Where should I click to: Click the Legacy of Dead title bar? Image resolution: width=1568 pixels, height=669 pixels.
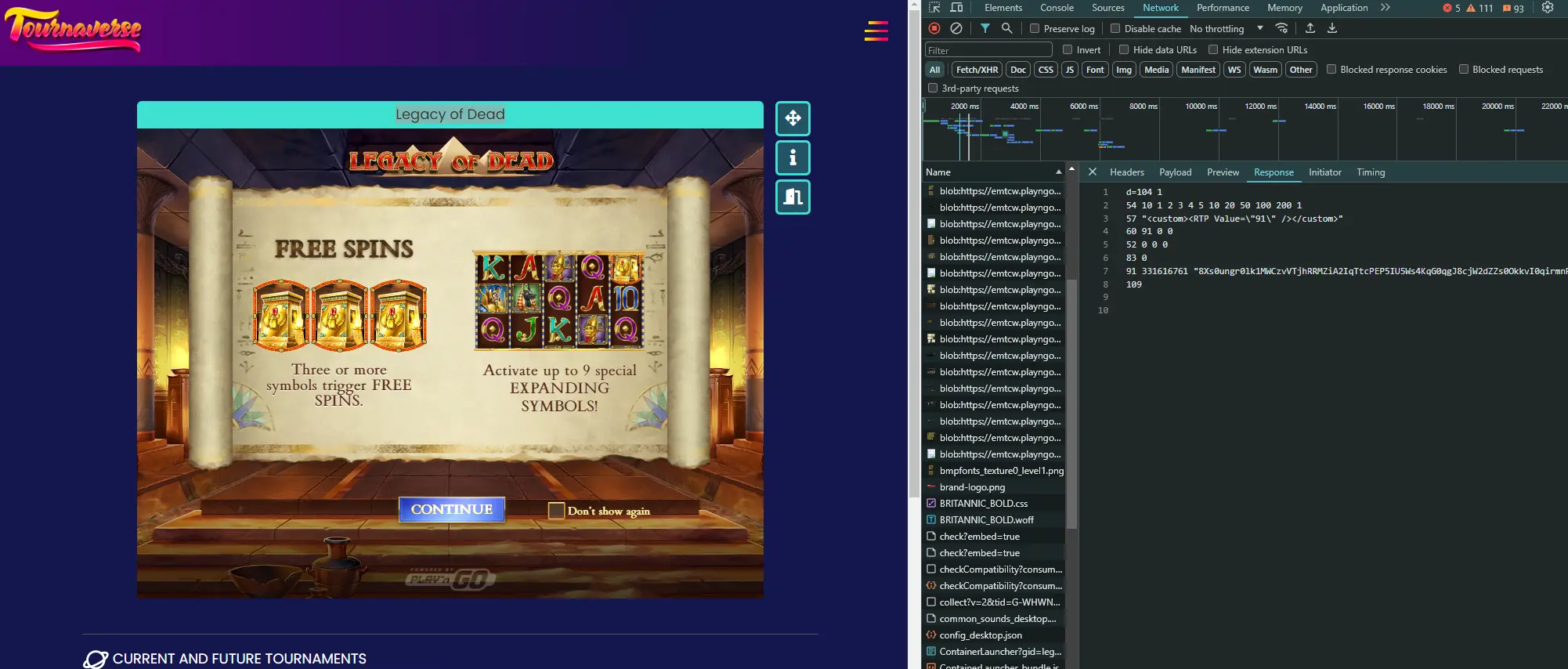coord(450,114)
